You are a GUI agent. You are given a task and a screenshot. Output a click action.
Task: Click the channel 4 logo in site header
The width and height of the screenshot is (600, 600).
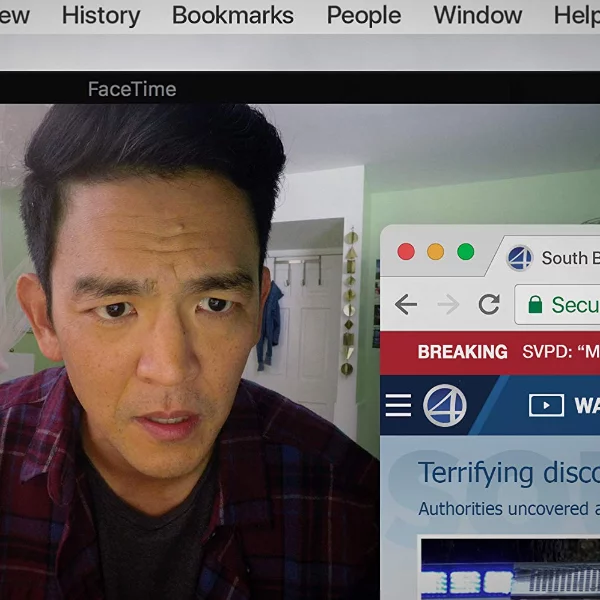pos(445,406)
